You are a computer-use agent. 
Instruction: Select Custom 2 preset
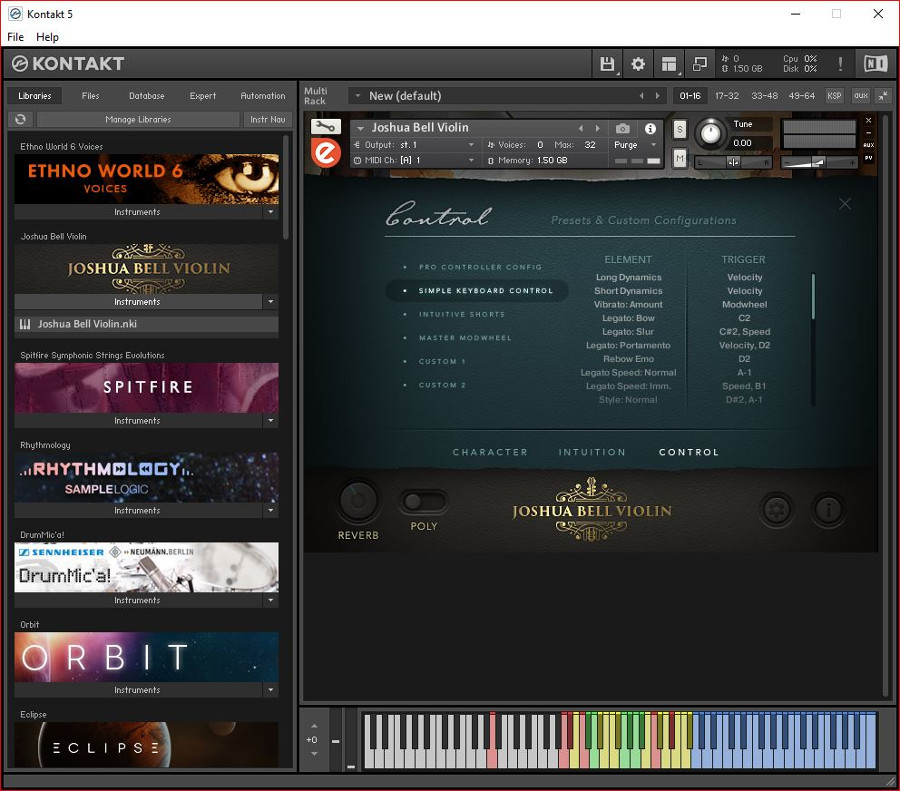pyautogui.click(x=442, y=385)
